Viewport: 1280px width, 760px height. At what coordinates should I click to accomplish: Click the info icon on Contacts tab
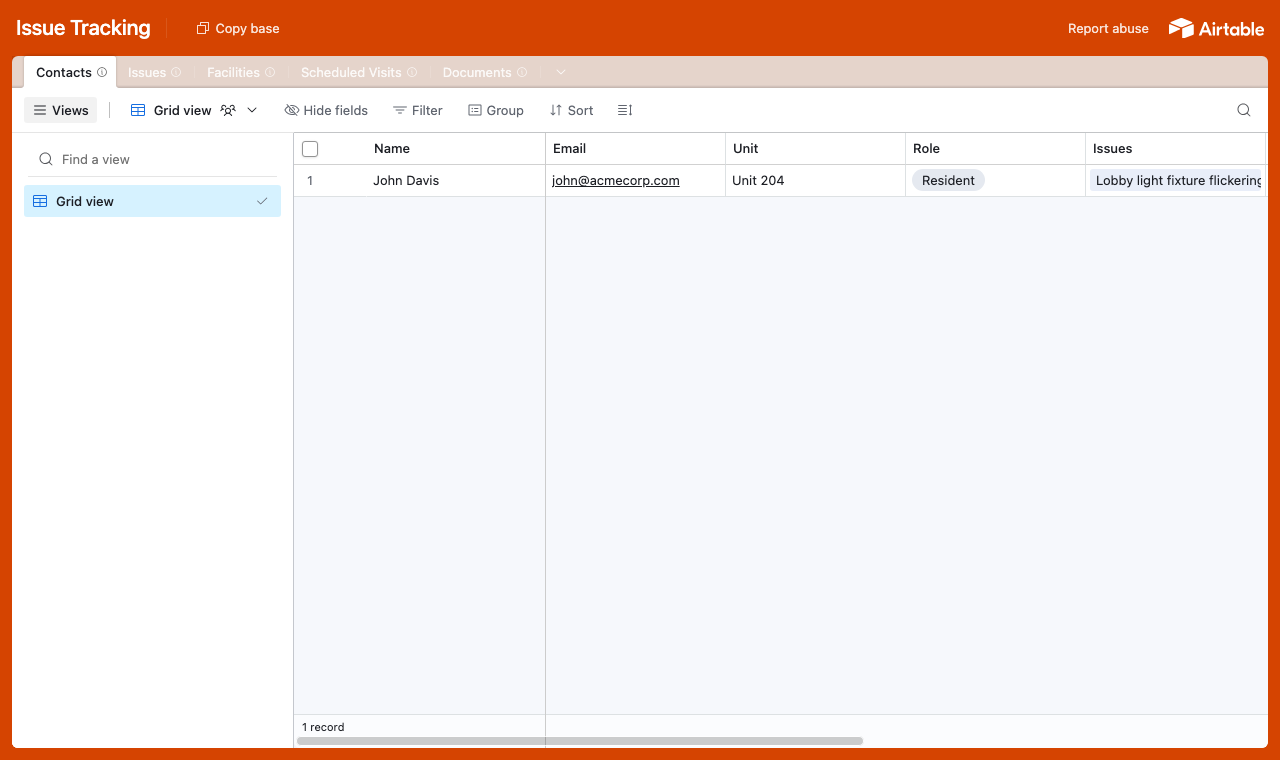(102, 72)
